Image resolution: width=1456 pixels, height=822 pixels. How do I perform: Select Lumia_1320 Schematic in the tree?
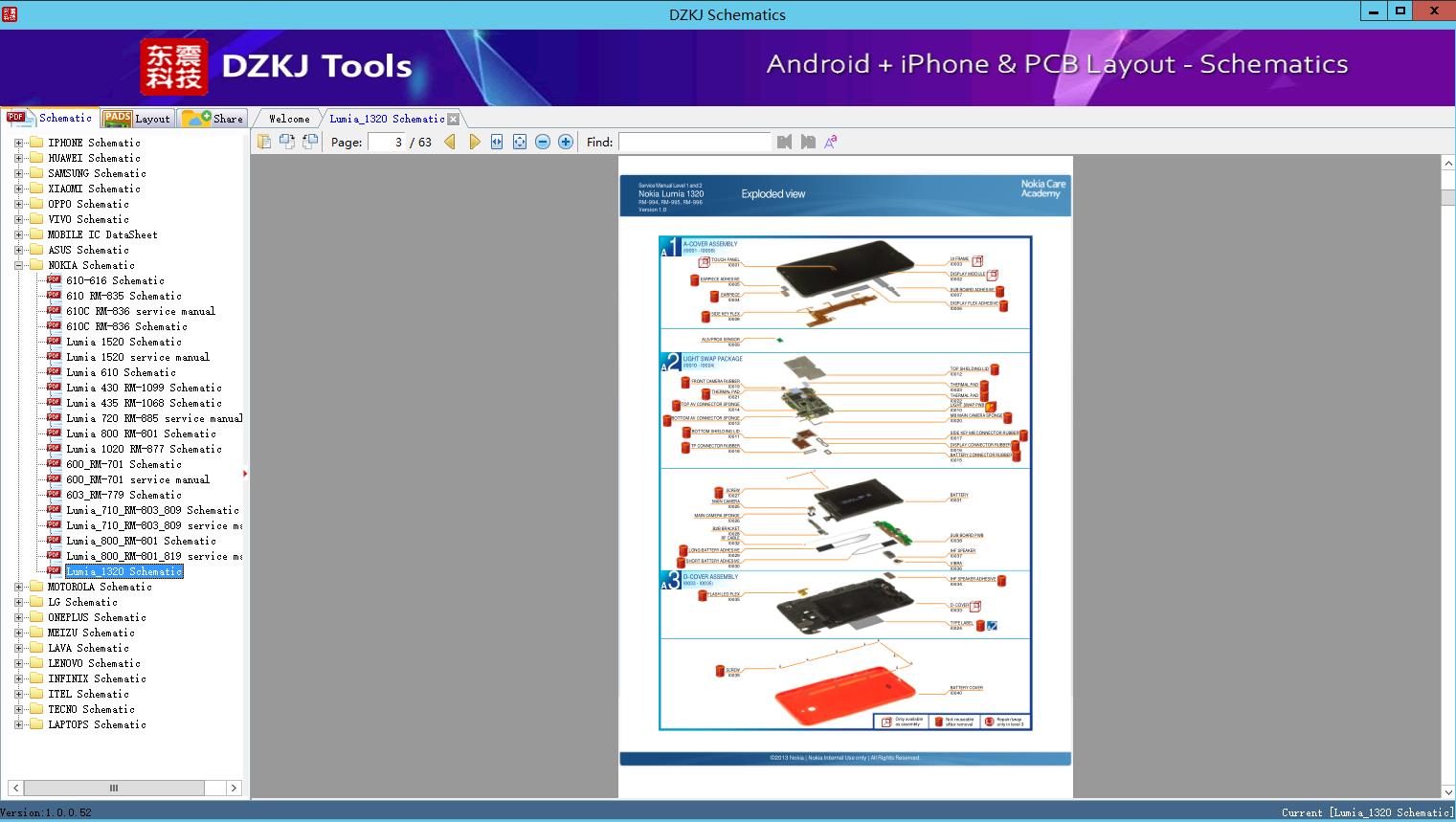click(x=123, y=571)
